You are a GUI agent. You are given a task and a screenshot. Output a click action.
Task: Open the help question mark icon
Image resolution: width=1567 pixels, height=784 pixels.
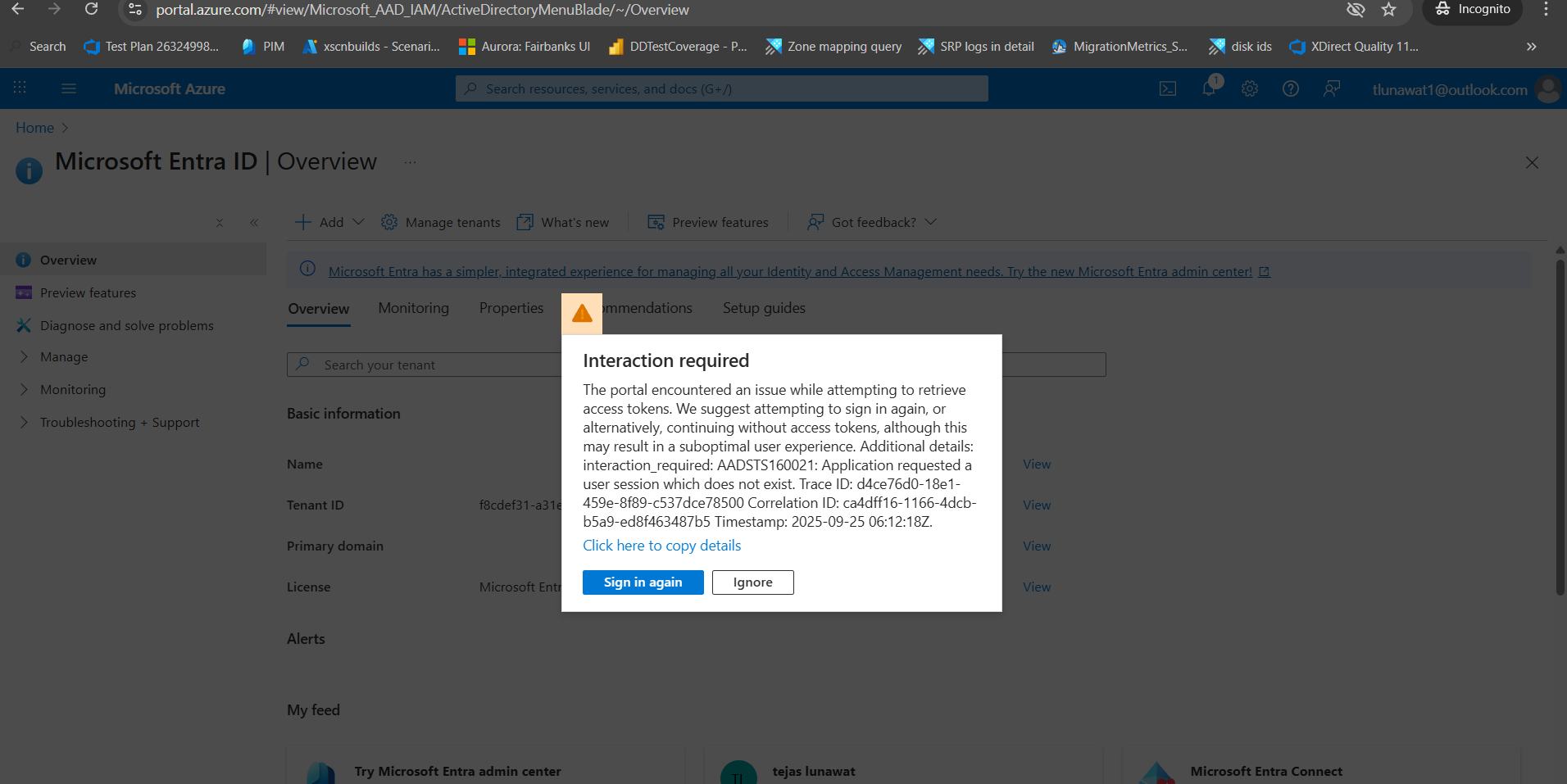(1291, 88)
